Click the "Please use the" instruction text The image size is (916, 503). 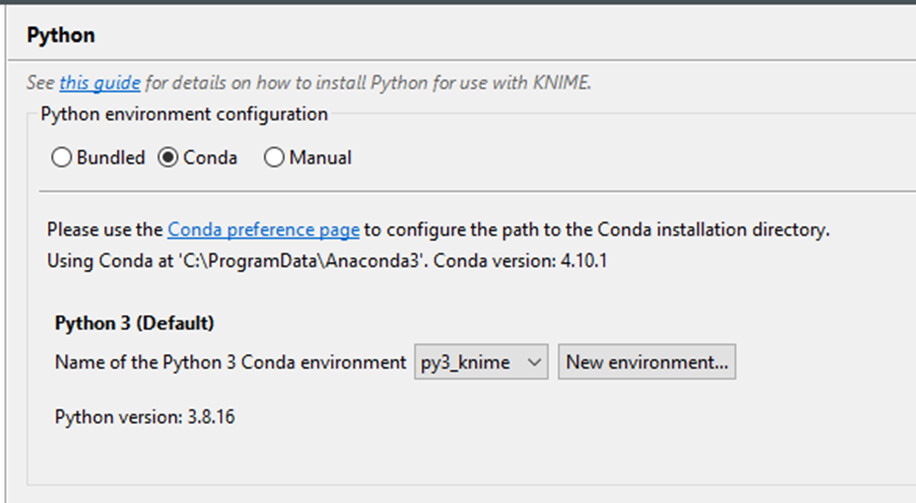pos(104,230)
